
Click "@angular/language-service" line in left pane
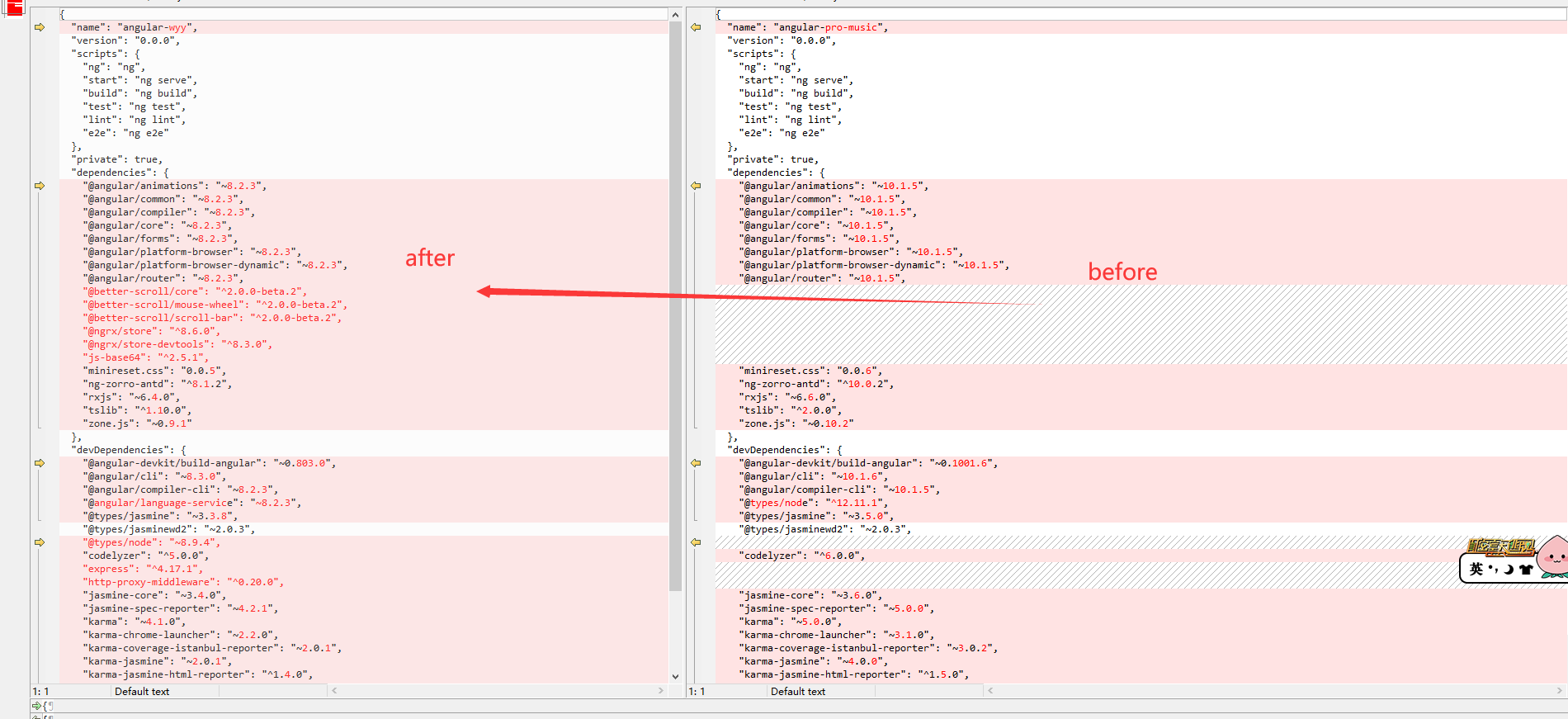191,503
